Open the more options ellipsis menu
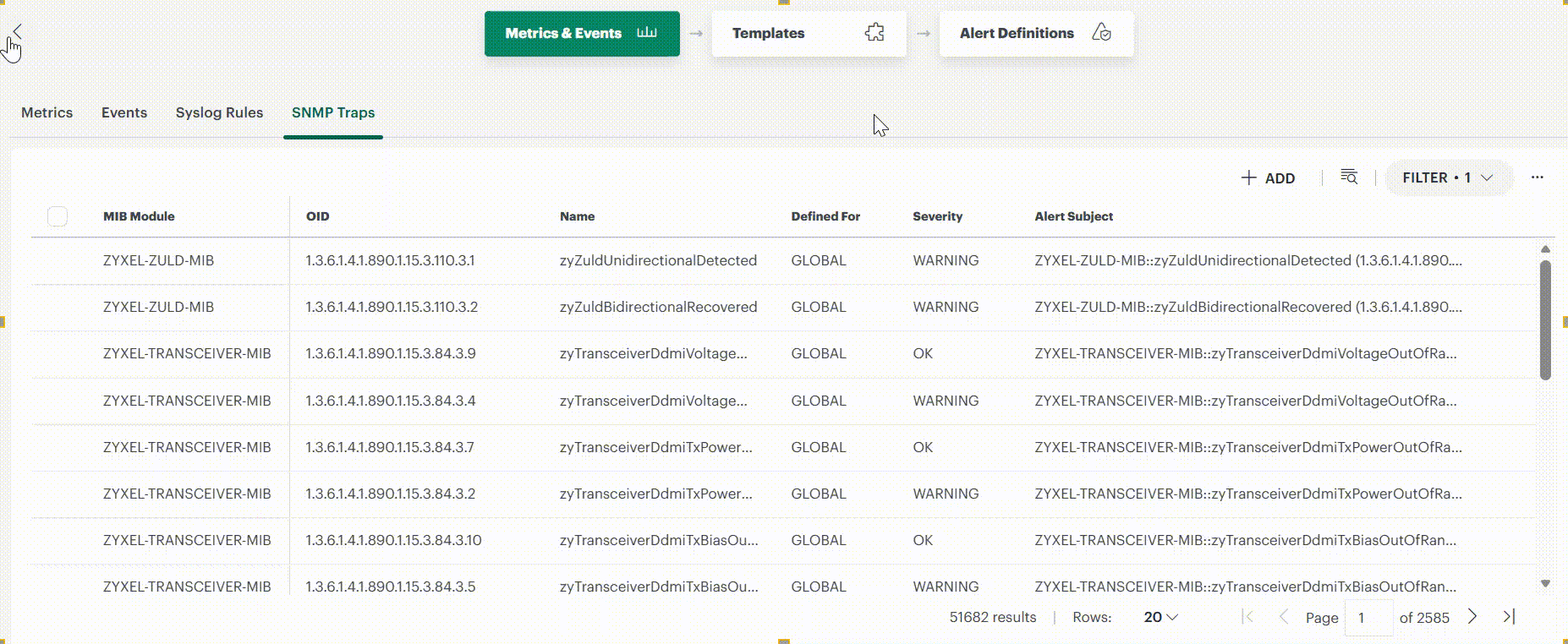This screenshot has height=644, width=1568. point(1537,177)
